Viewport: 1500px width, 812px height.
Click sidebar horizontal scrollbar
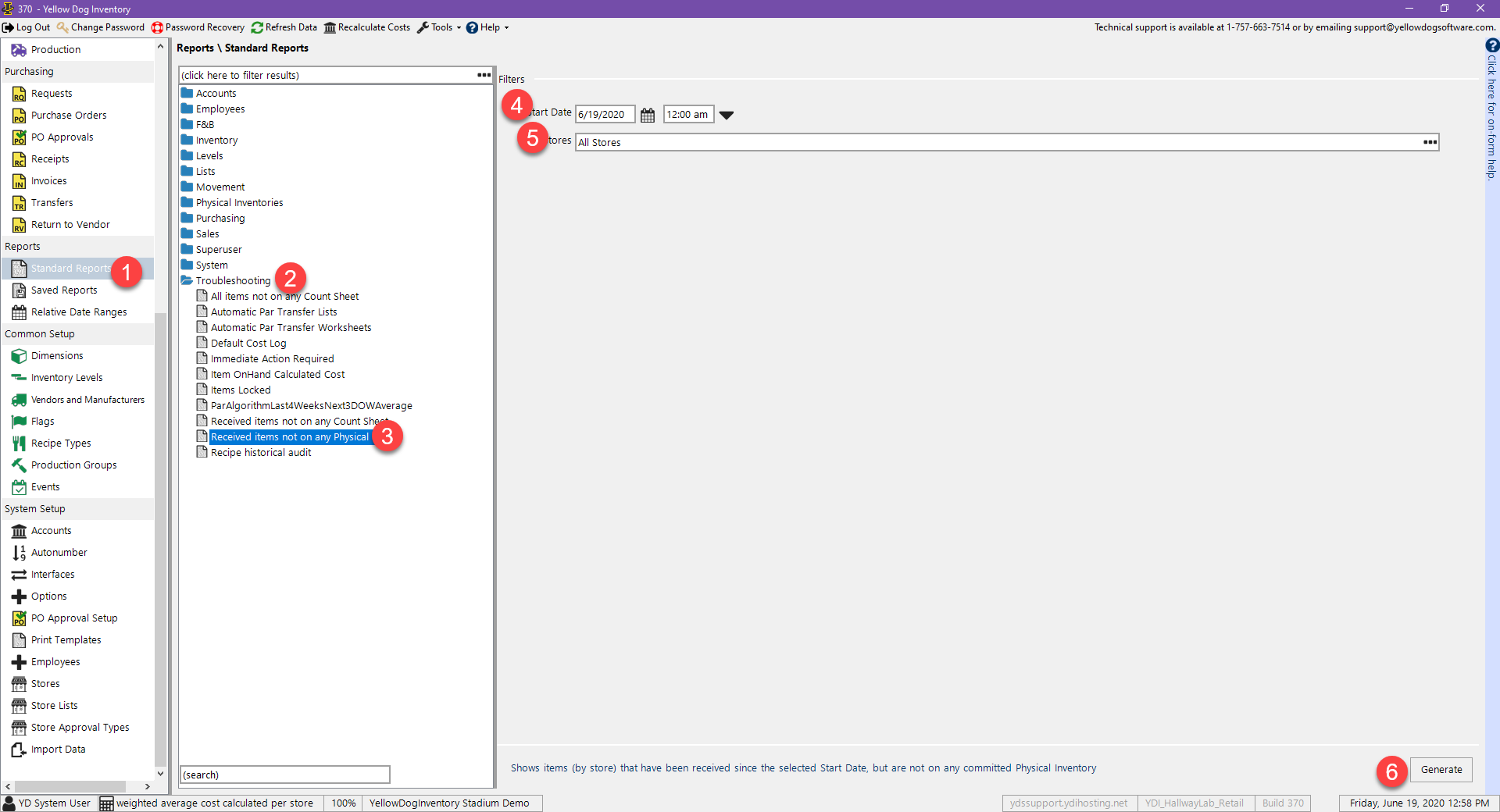pyautogui.click(x=70, y=786)
